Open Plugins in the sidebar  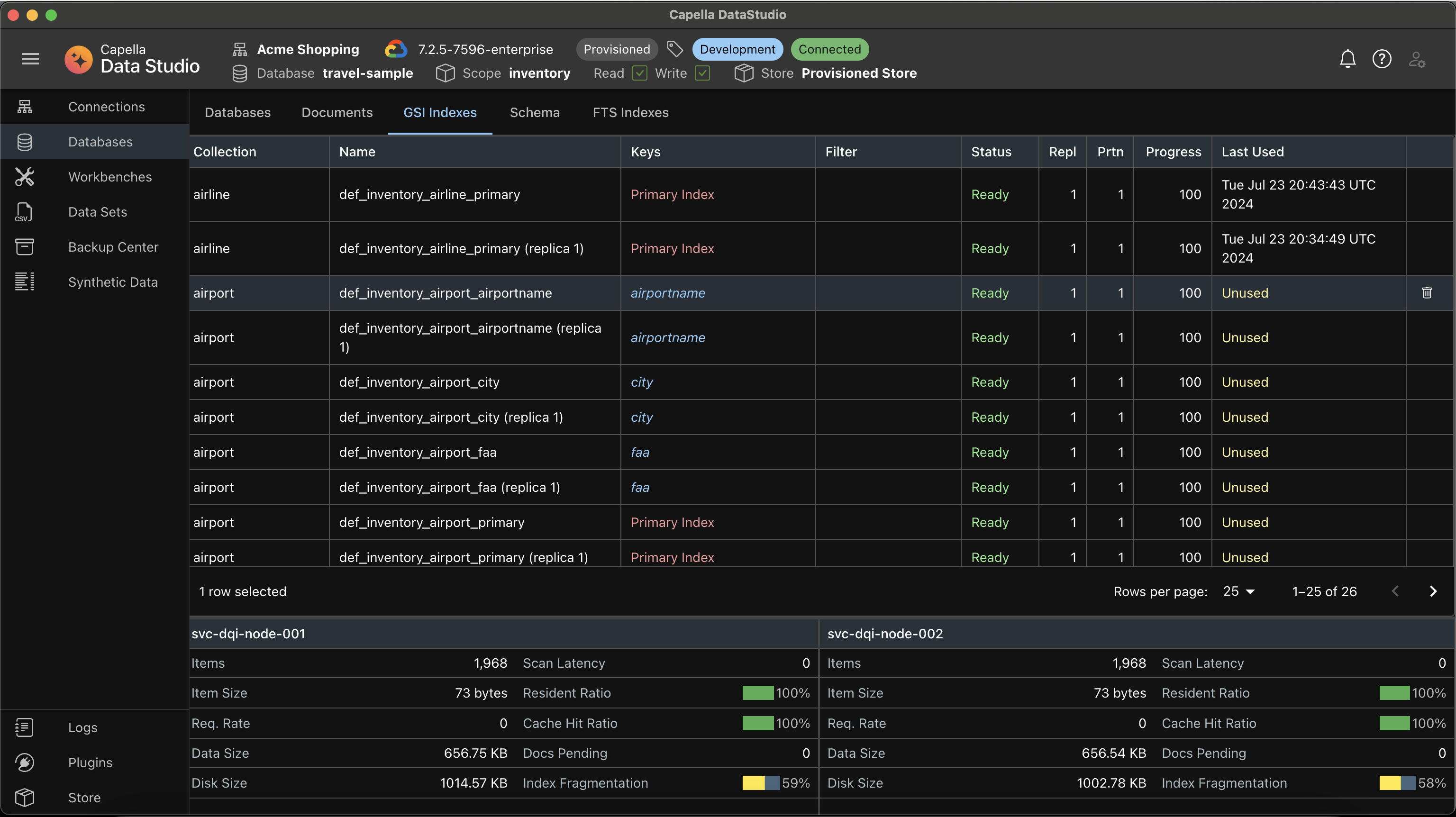pos(94,763)
